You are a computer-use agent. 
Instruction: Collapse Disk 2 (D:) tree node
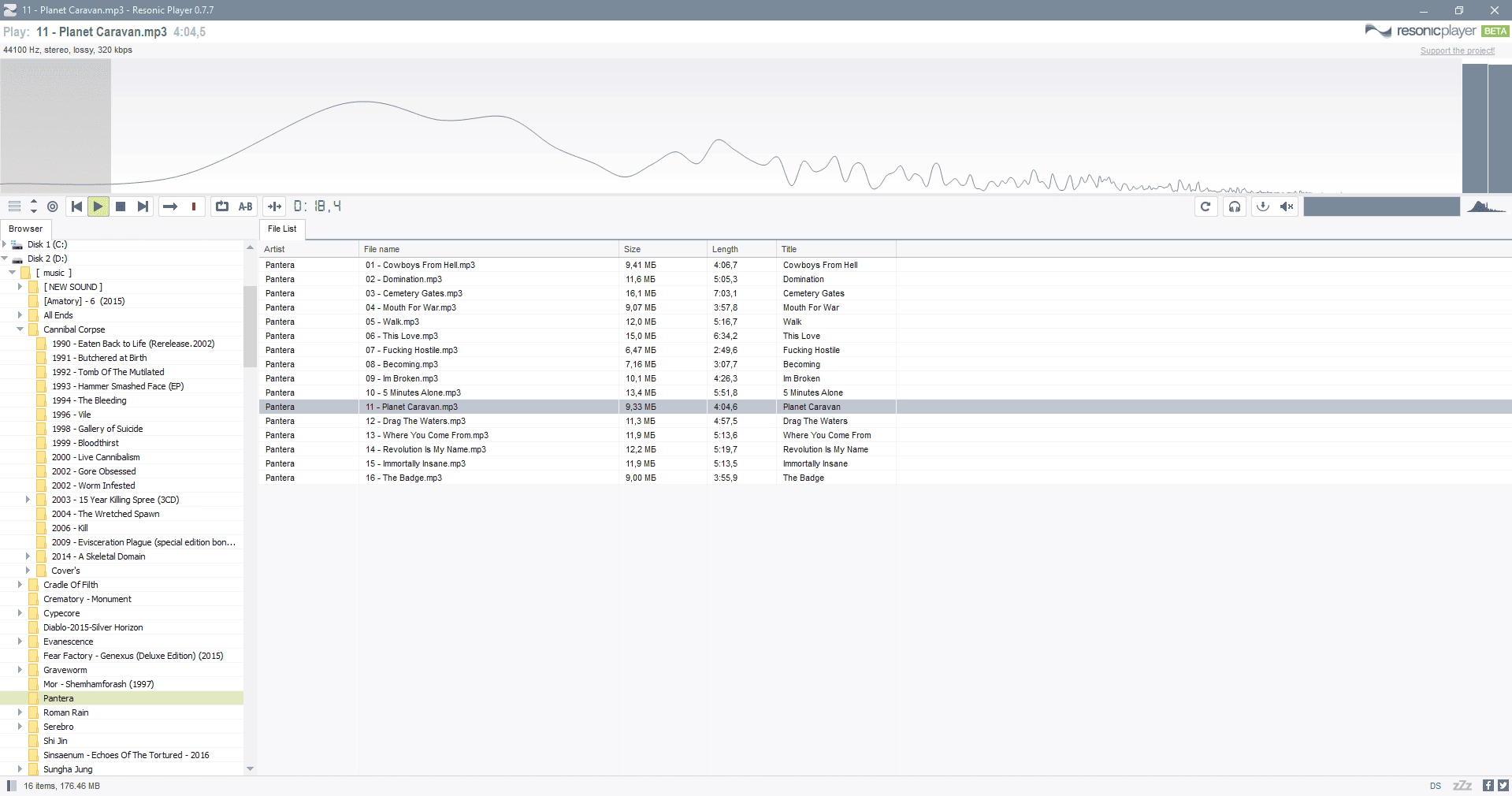click(5, 259)
